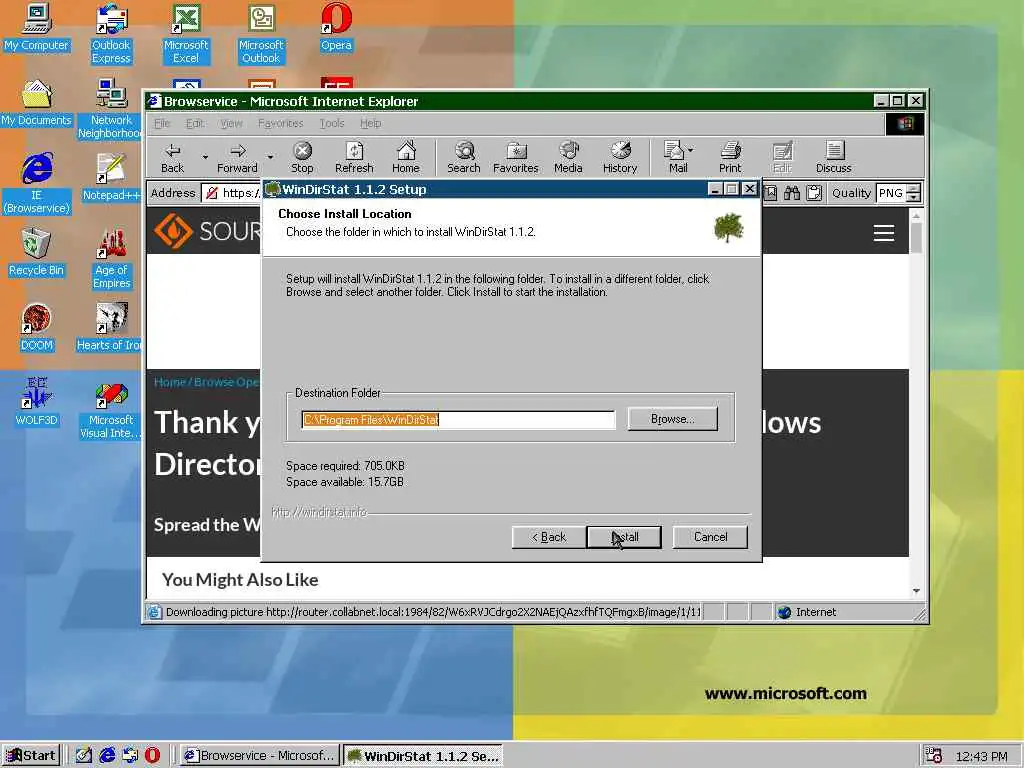The width and height of the screenshot is (1024, 768).
Task: Click the Quality PNG value field
Action: [891, 193]
